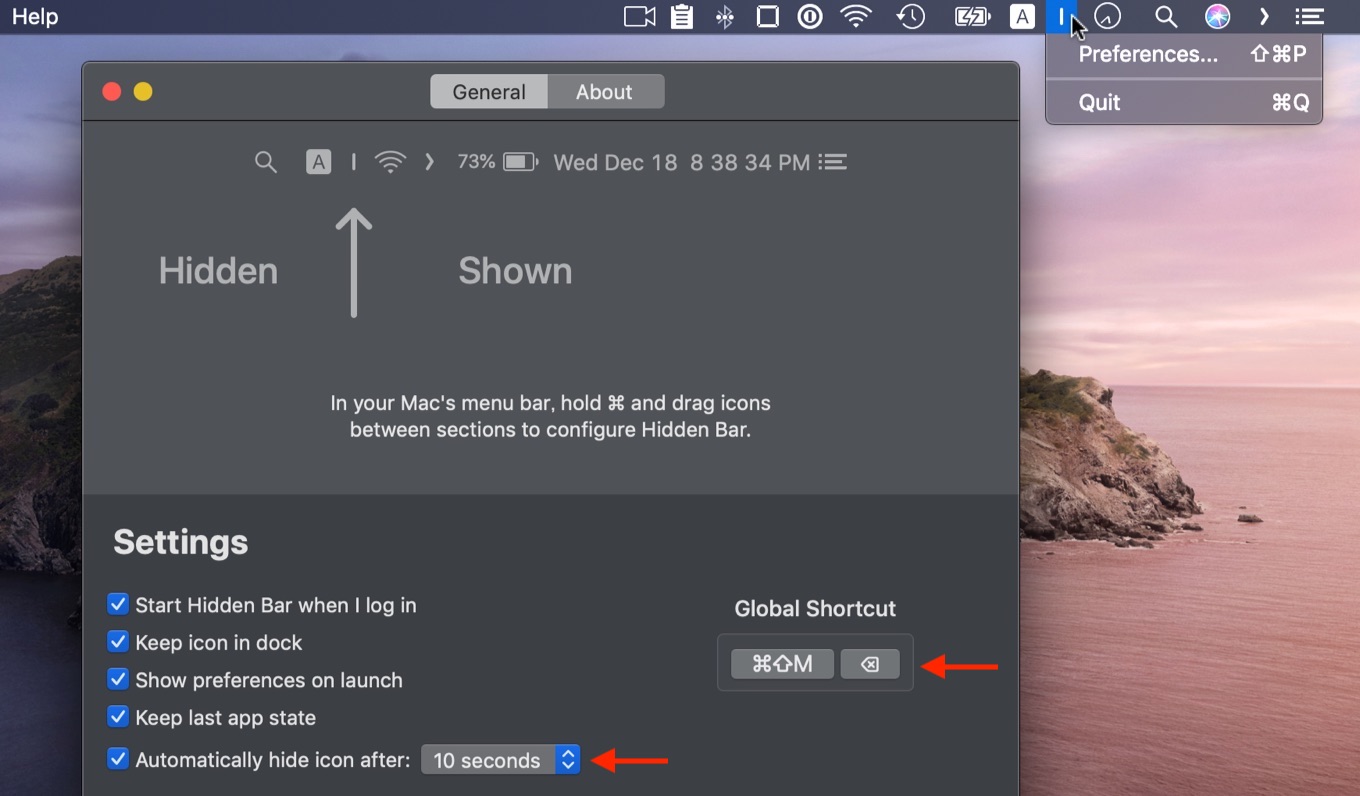Click the Hidden Bar separator icon in menu bar
Screen dimensions: 1360x796
pos(1061,17)
